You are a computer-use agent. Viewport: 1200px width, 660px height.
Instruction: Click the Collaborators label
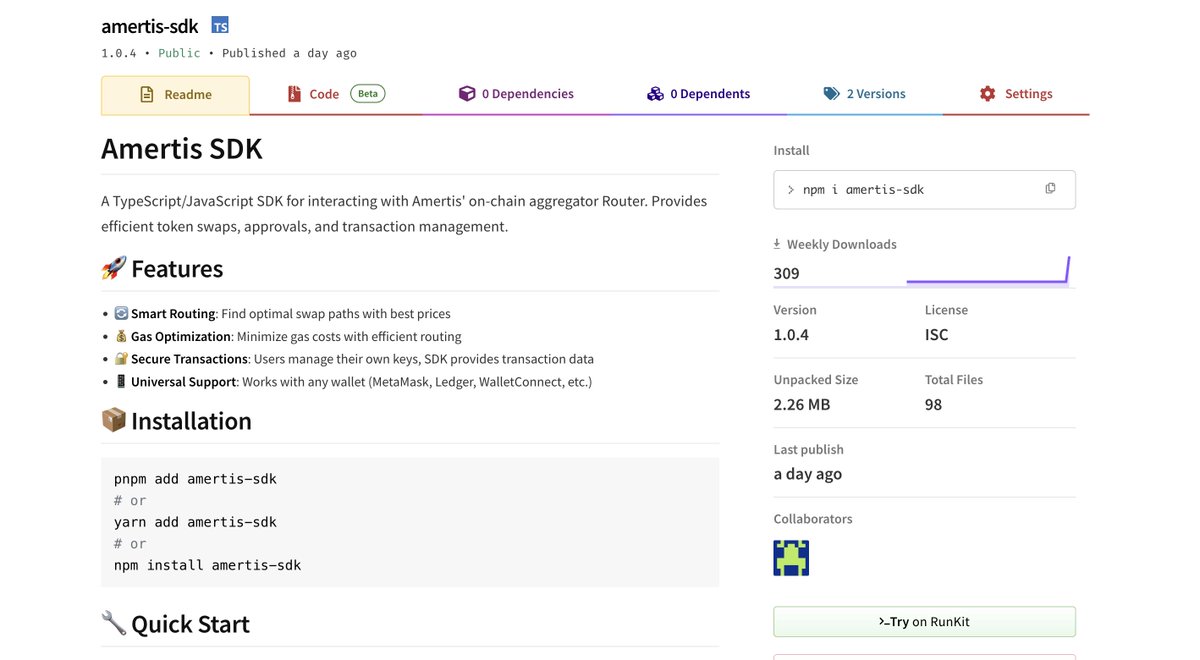click(x=813, y=519)
